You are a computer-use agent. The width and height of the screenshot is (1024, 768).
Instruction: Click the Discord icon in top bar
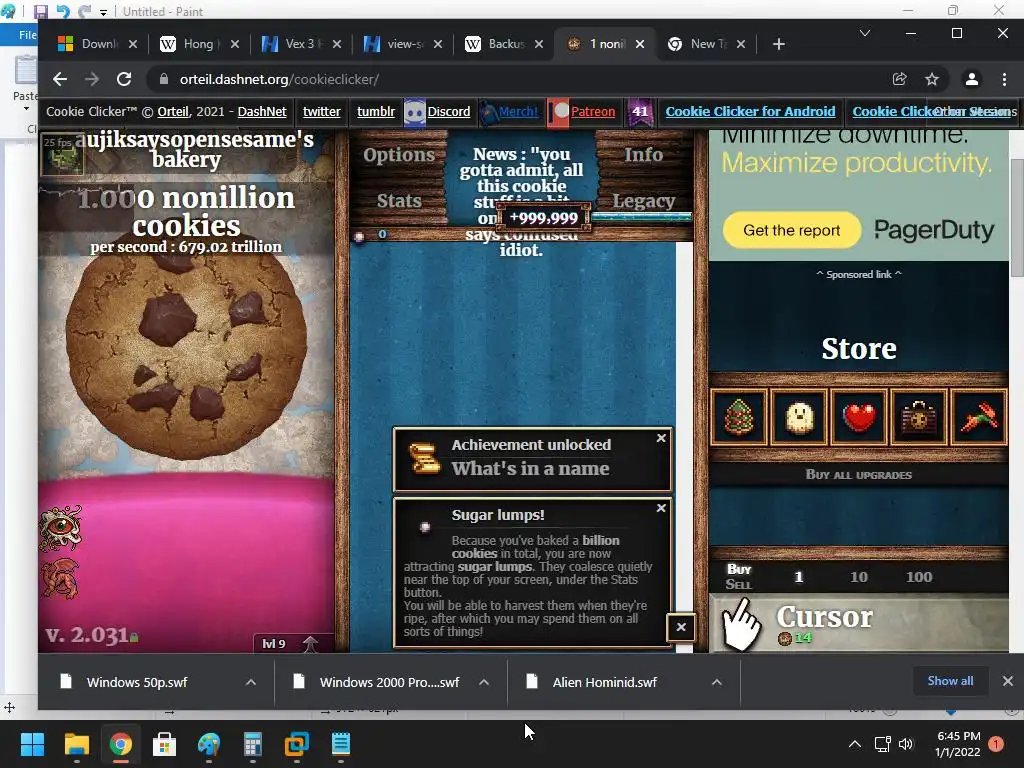(x=415, y=112)
